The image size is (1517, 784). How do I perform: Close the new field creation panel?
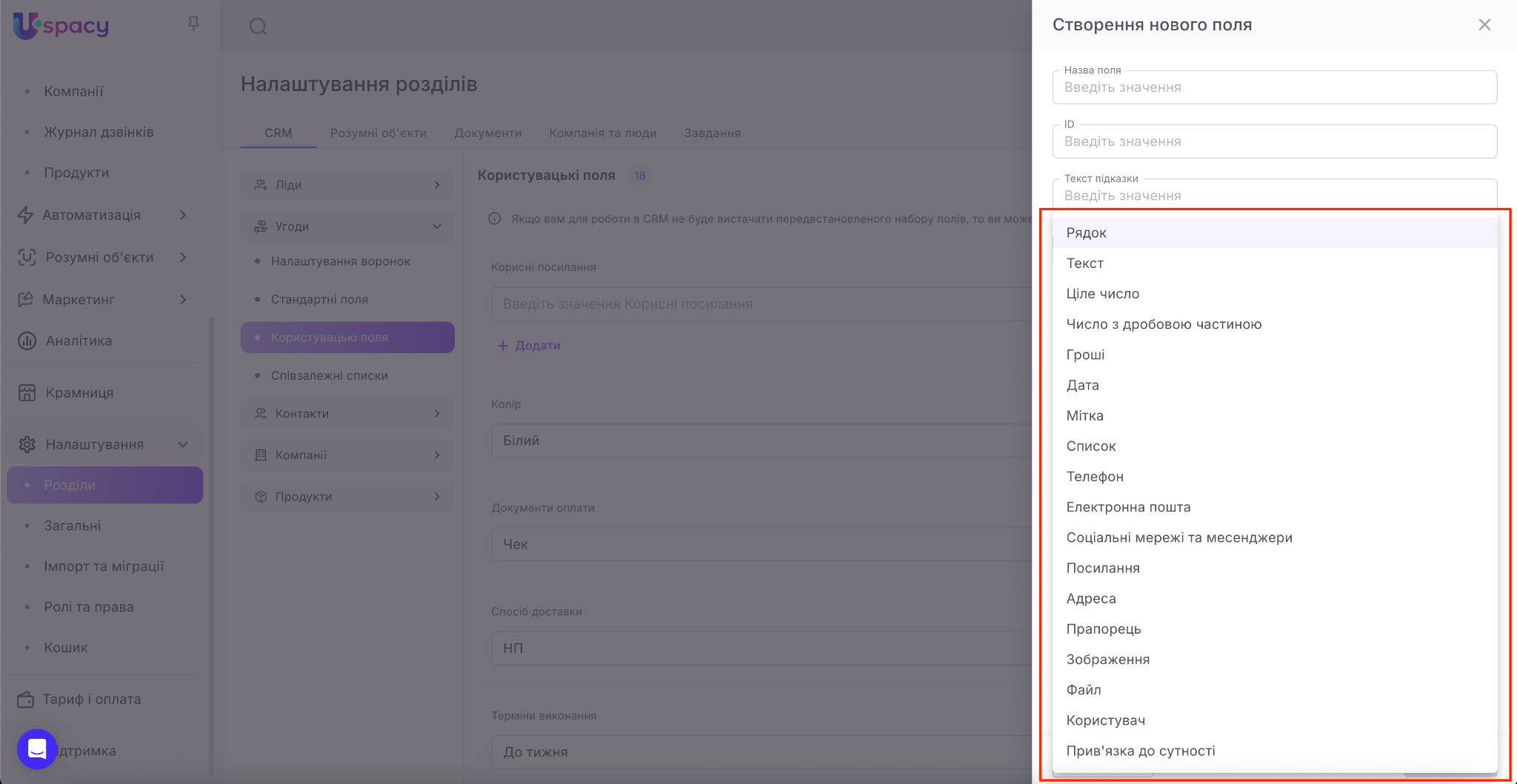(x=1484, y=25)
